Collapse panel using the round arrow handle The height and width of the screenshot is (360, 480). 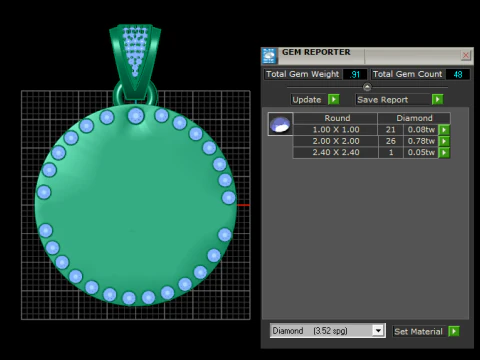(367, 87)
